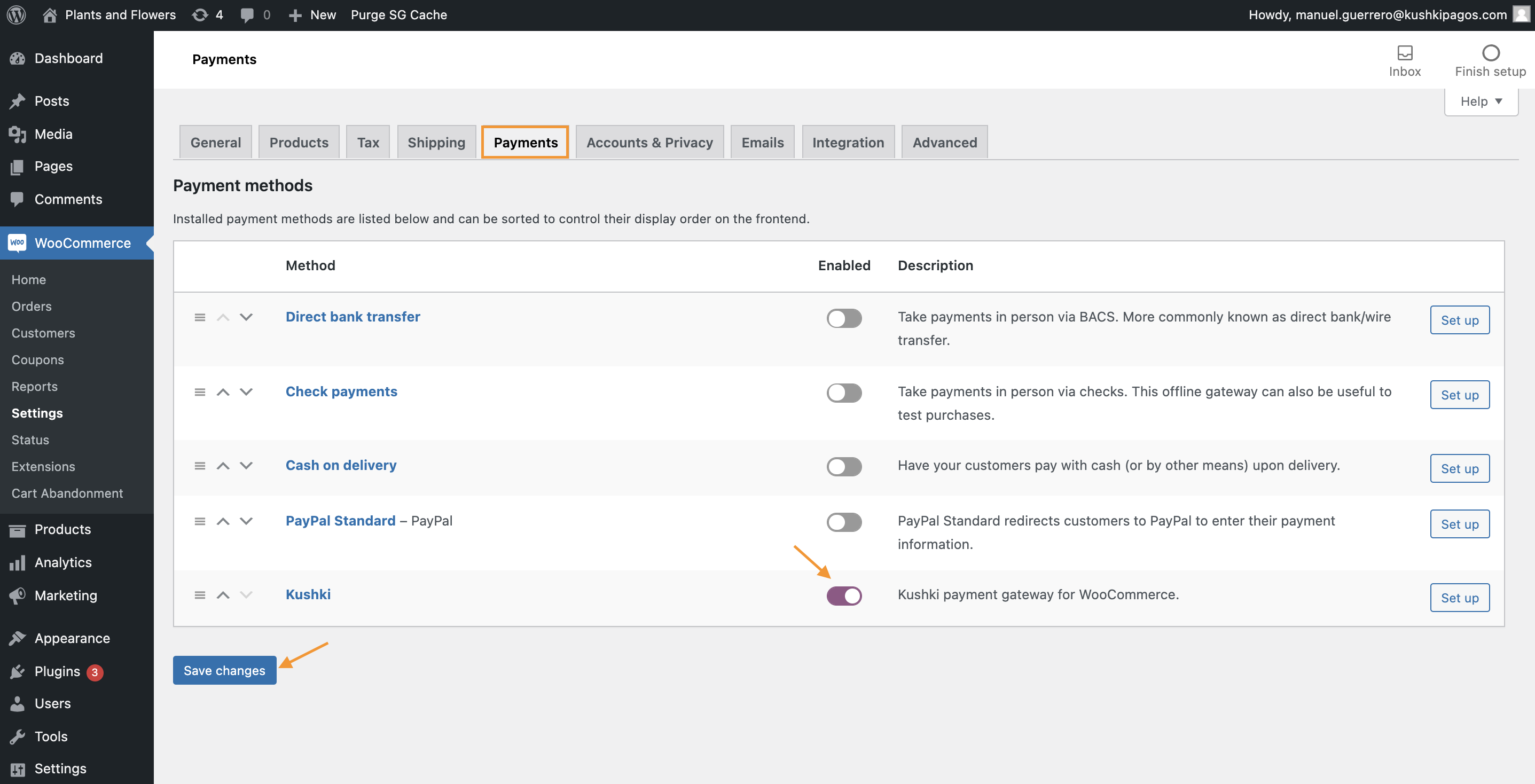
Task: Click user avatar in top right
Action: pyautogui.click(x=1521, y=14)
